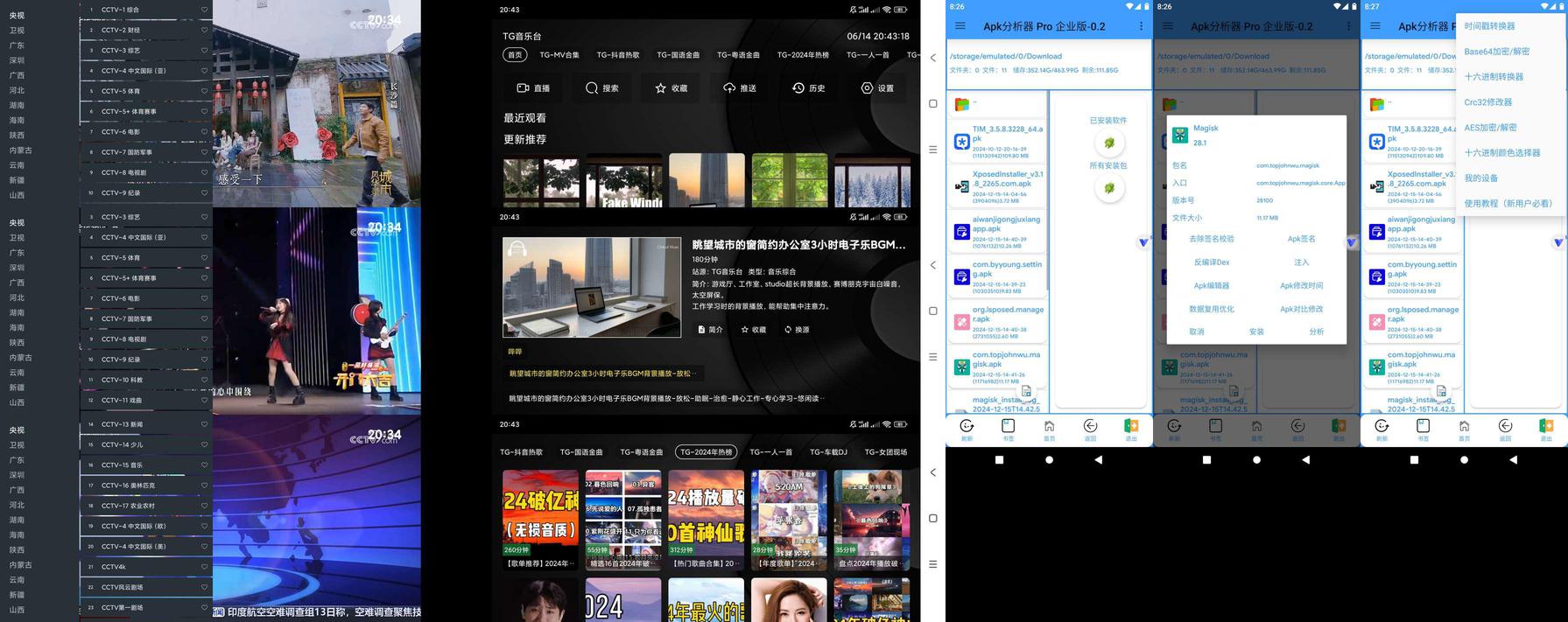
Task: Switch to the TG-MV合集 tab
Action: 559,55
